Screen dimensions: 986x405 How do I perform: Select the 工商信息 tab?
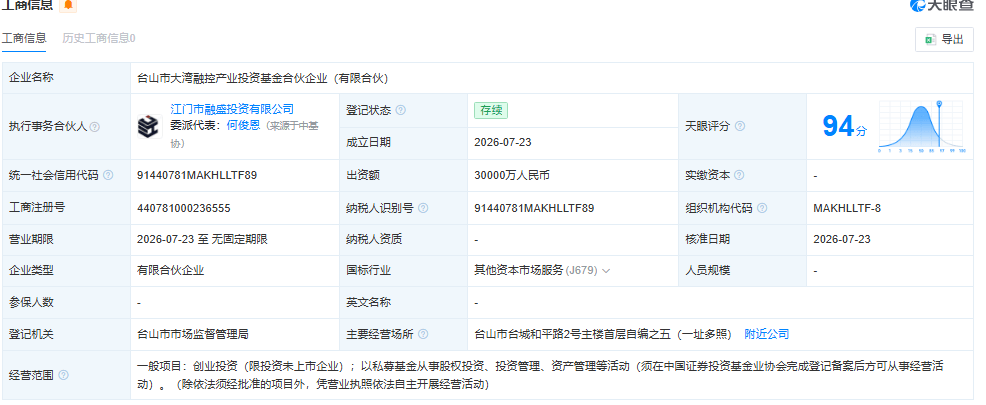pos(24,38)
